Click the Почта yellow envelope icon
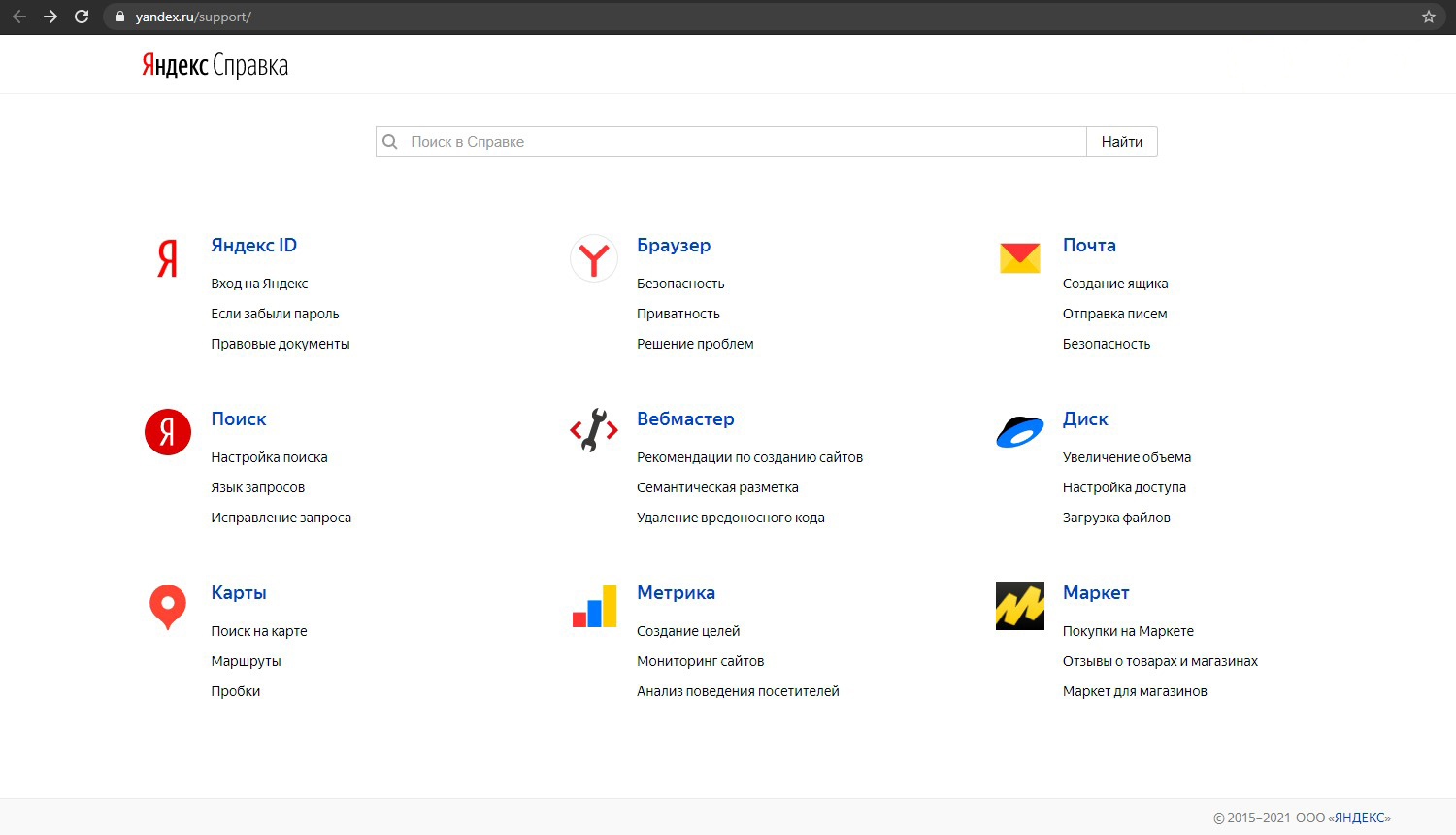This screenshot has height=835, width=1456. (x=1019, y=258)
